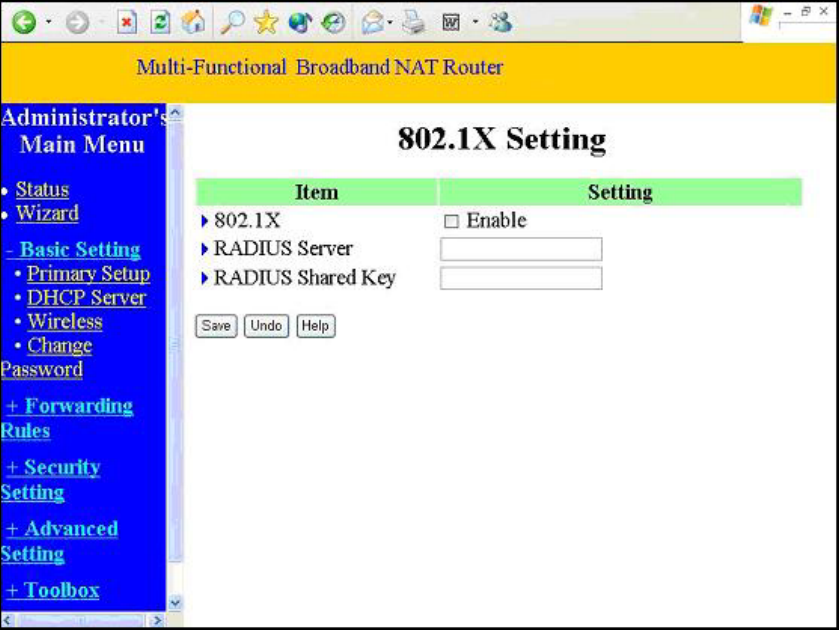Refresh the page with the green arrows icon

(x=160, y=22)
